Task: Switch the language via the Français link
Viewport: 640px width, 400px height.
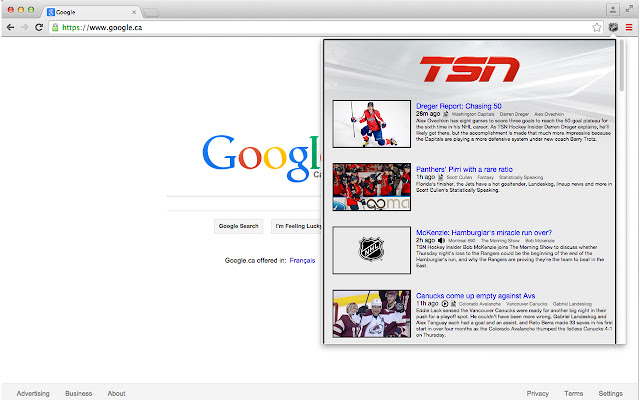Action: point(302,260)
